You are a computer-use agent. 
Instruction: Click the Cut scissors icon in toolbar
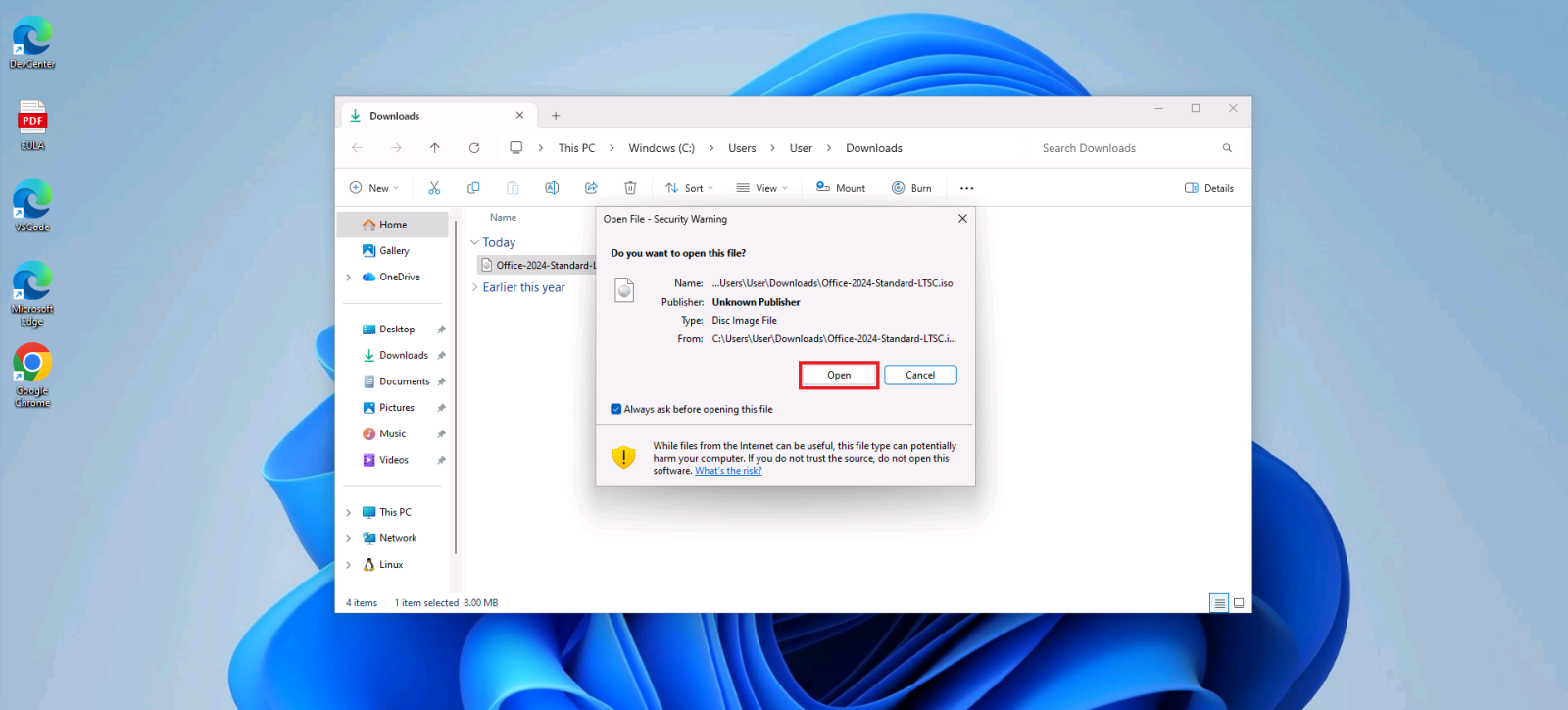pyautogui.click(x=434, y=188)
